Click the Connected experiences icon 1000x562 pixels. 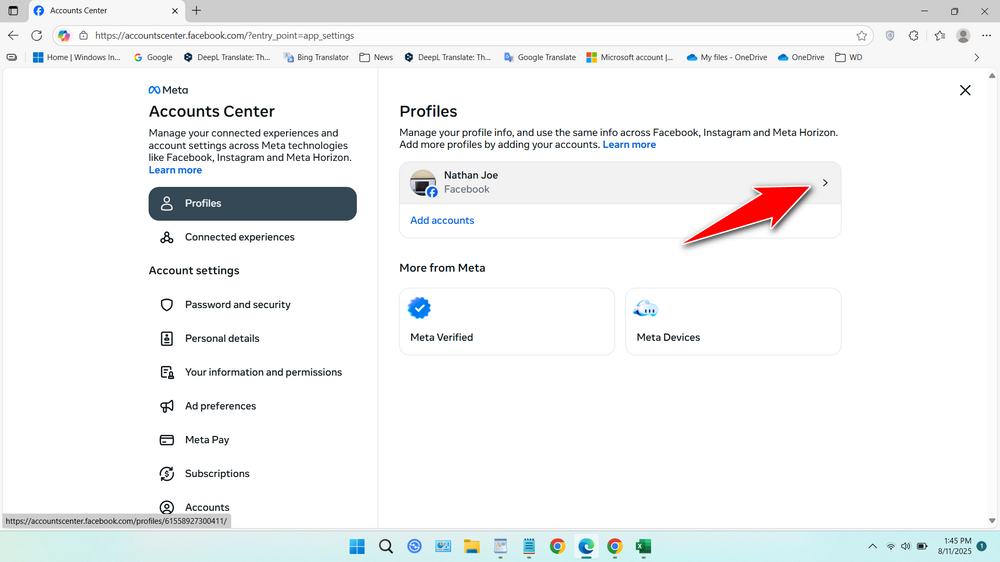click(x=166, y=237)
